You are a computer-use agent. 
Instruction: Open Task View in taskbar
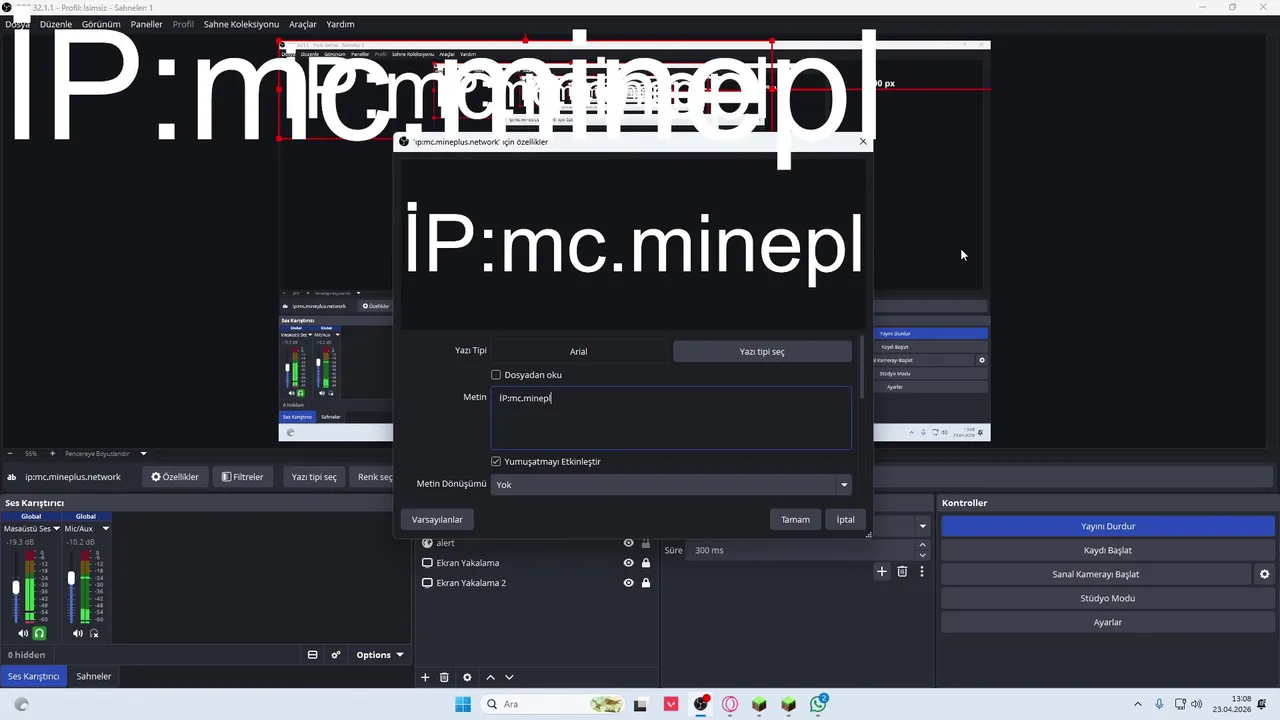[641, 704]
